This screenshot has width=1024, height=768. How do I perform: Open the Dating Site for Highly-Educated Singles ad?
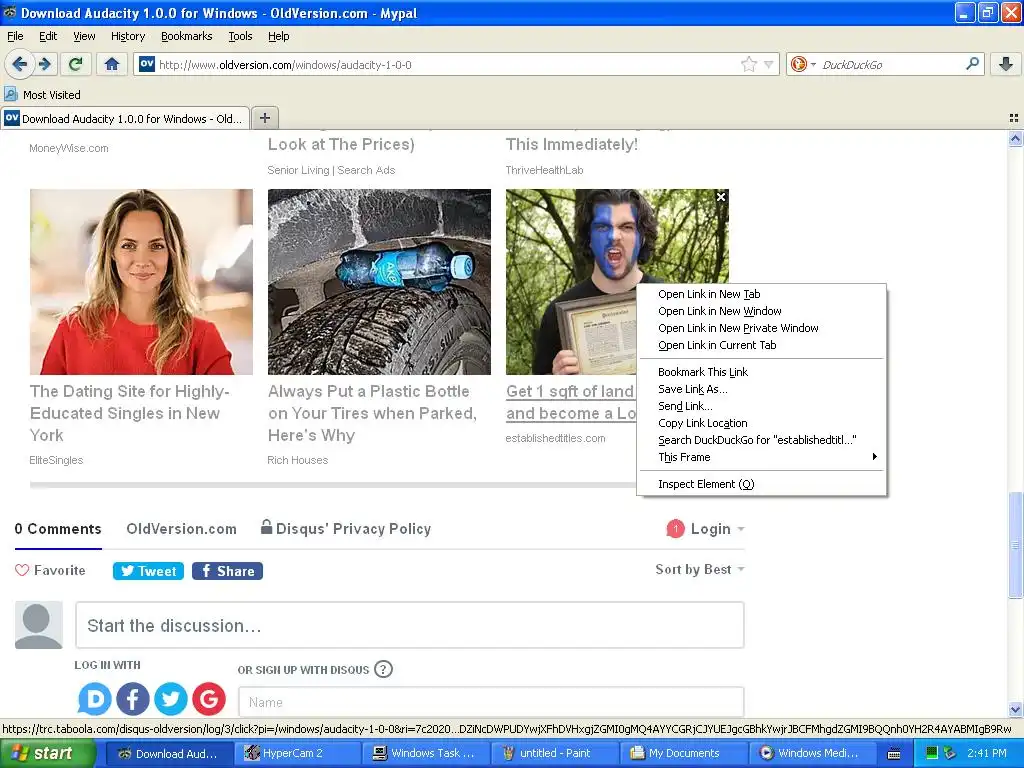tap(129, 413)
